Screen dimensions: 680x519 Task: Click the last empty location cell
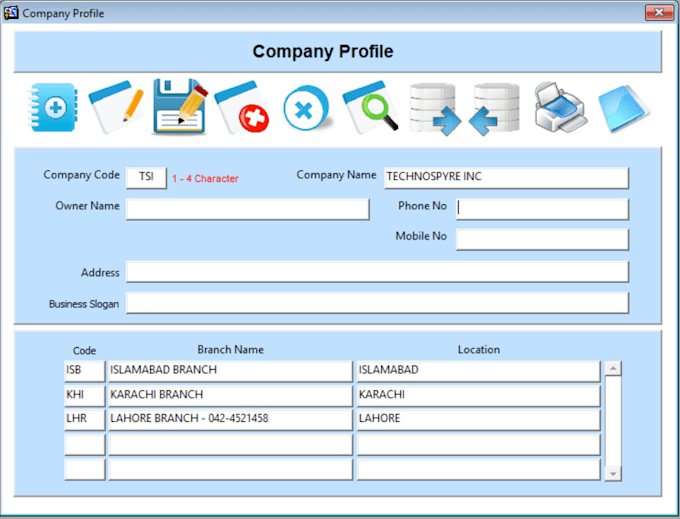[479, 470]
